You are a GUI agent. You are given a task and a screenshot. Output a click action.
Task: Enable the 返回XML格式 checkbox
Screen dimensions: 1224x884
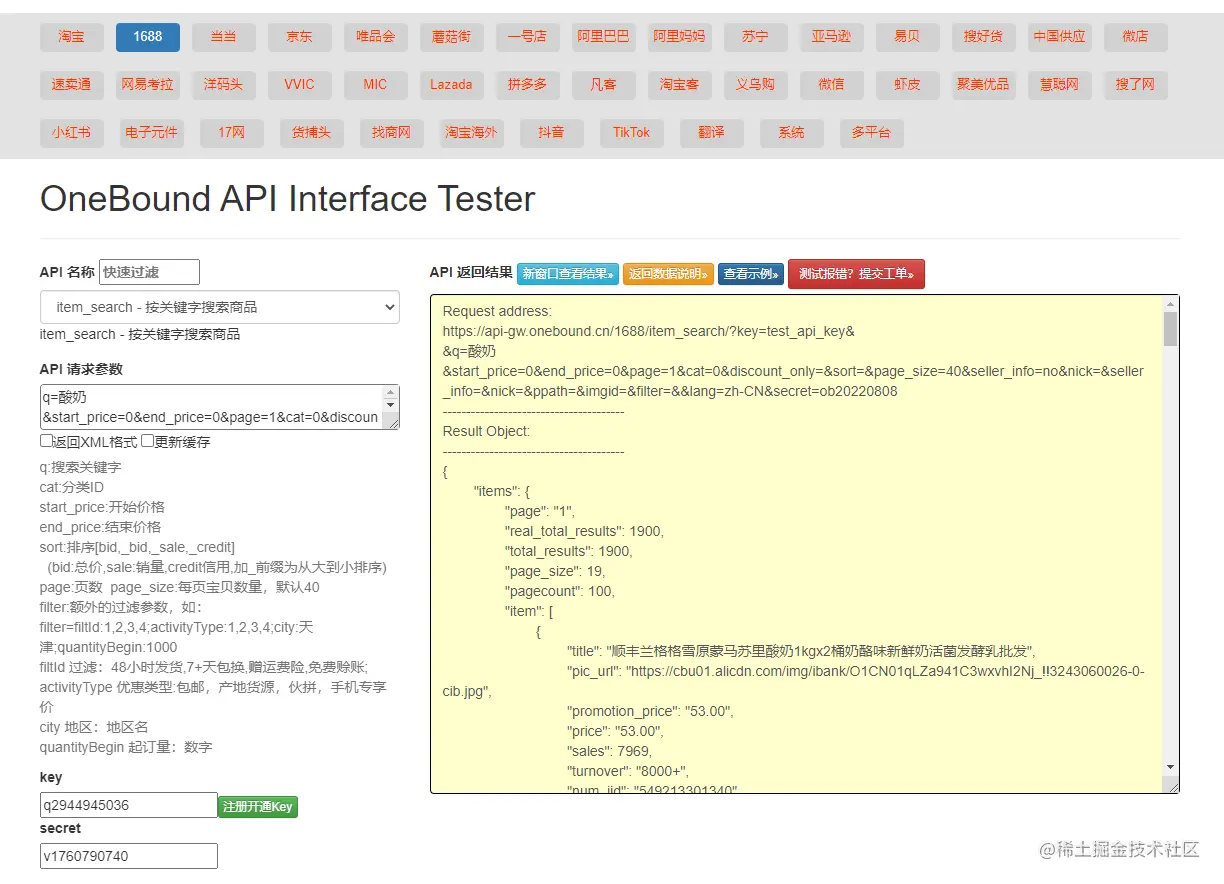tap(46, 441)
